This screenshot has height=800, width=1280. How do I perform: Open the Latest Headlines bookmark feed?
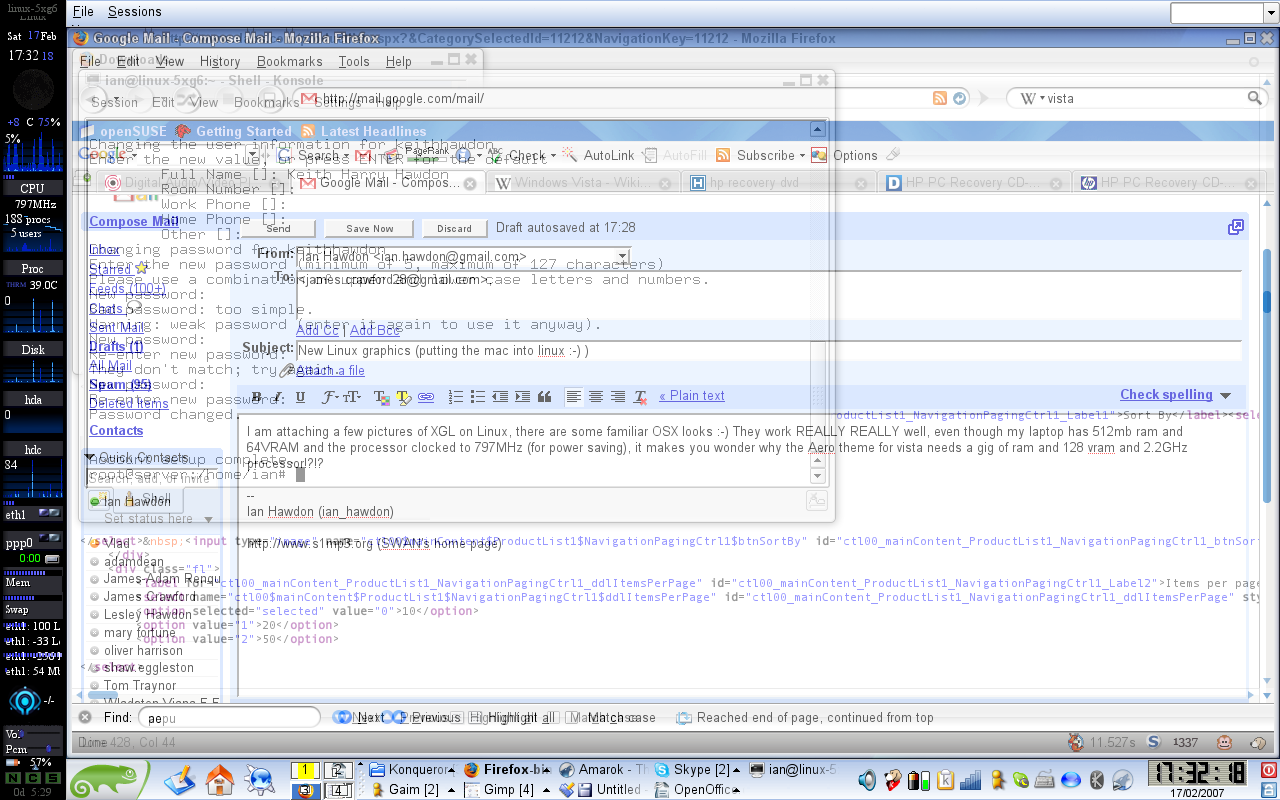tap(364, 131)
